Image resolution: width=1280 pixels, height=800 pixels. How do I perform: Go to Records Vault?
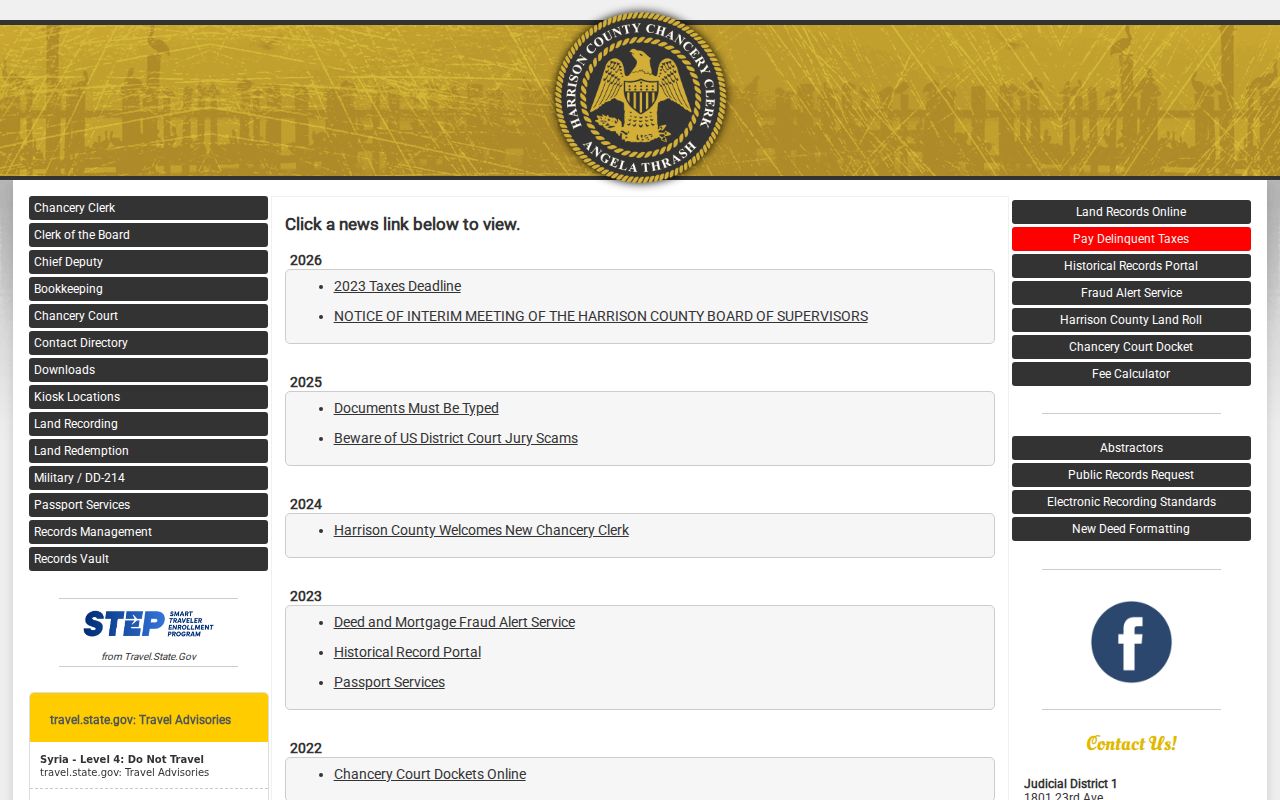point(148,559)
